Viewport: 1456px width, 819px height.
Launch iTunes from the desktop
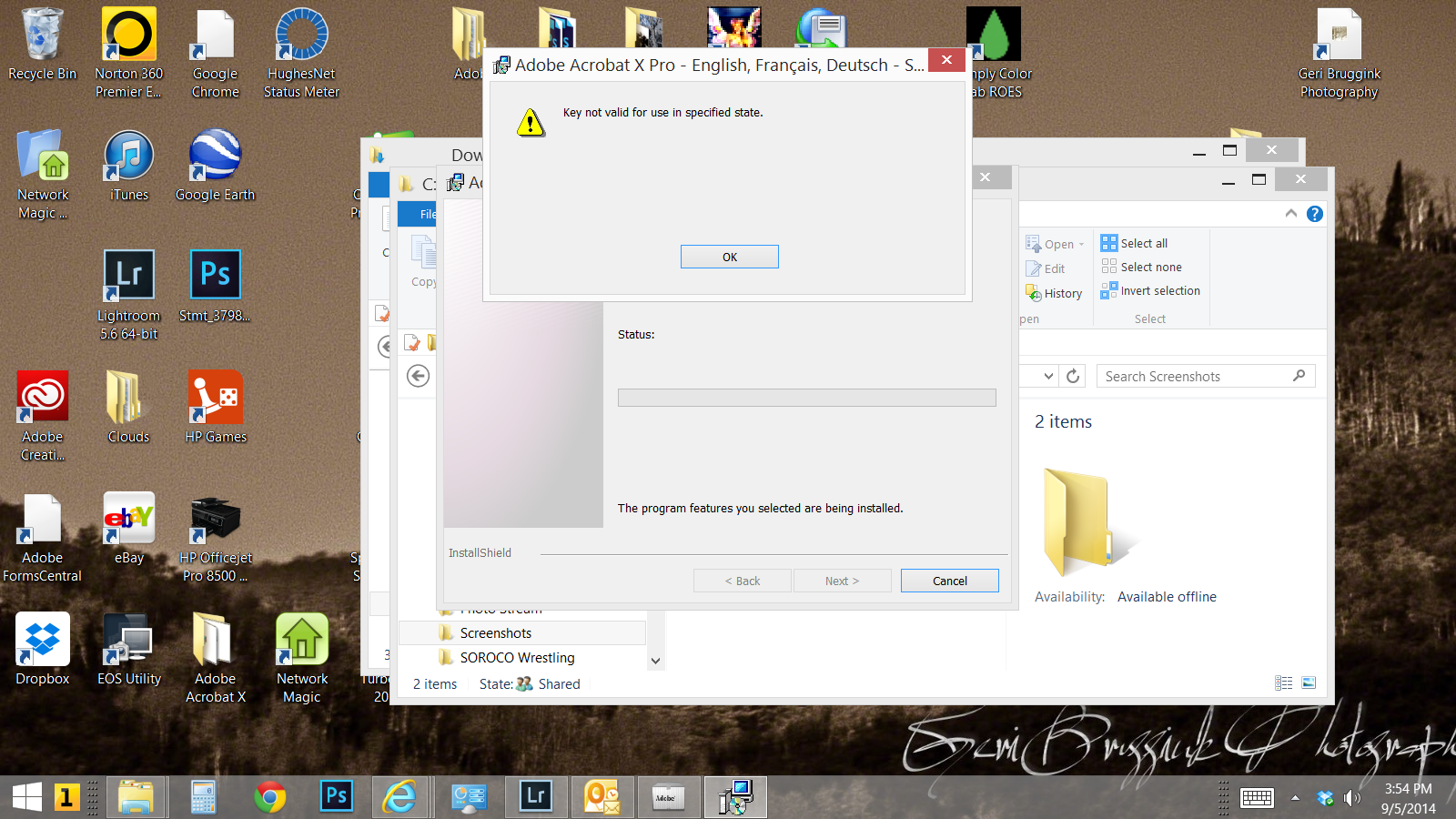pyautogui.click(x=128, y=165)
